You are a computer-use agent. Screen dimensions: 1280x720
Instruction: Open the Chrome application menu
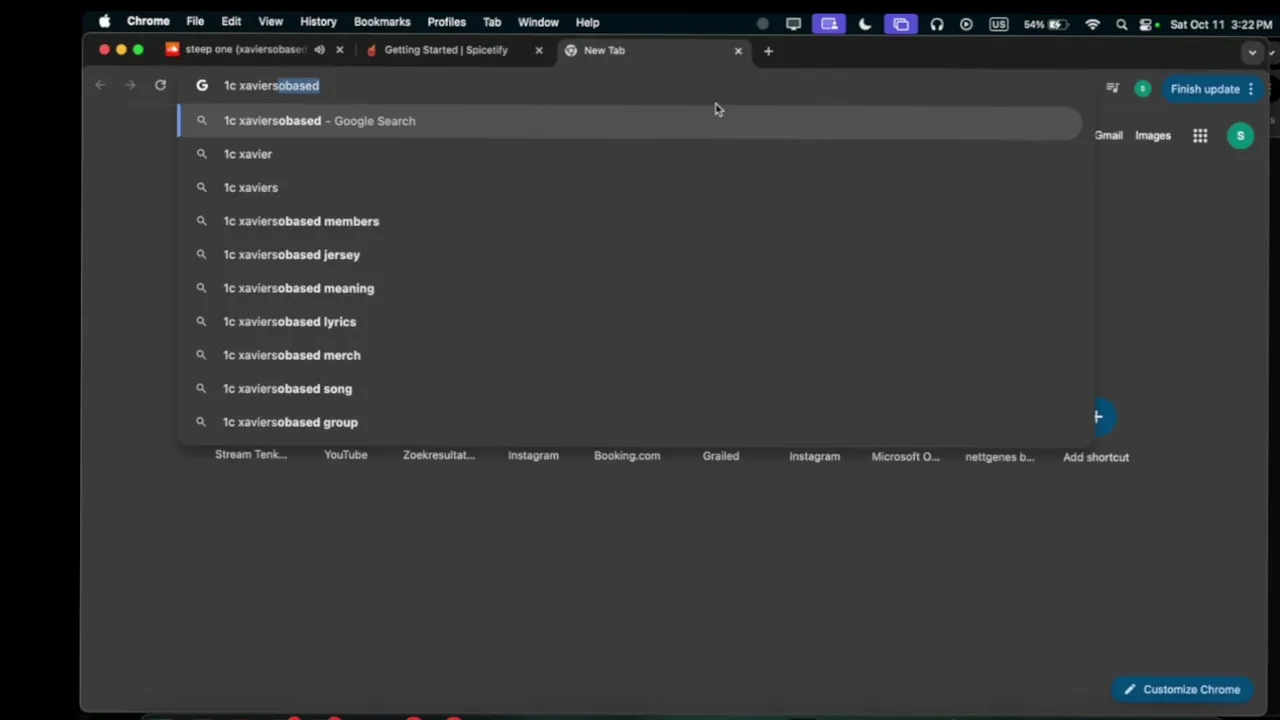148,22
